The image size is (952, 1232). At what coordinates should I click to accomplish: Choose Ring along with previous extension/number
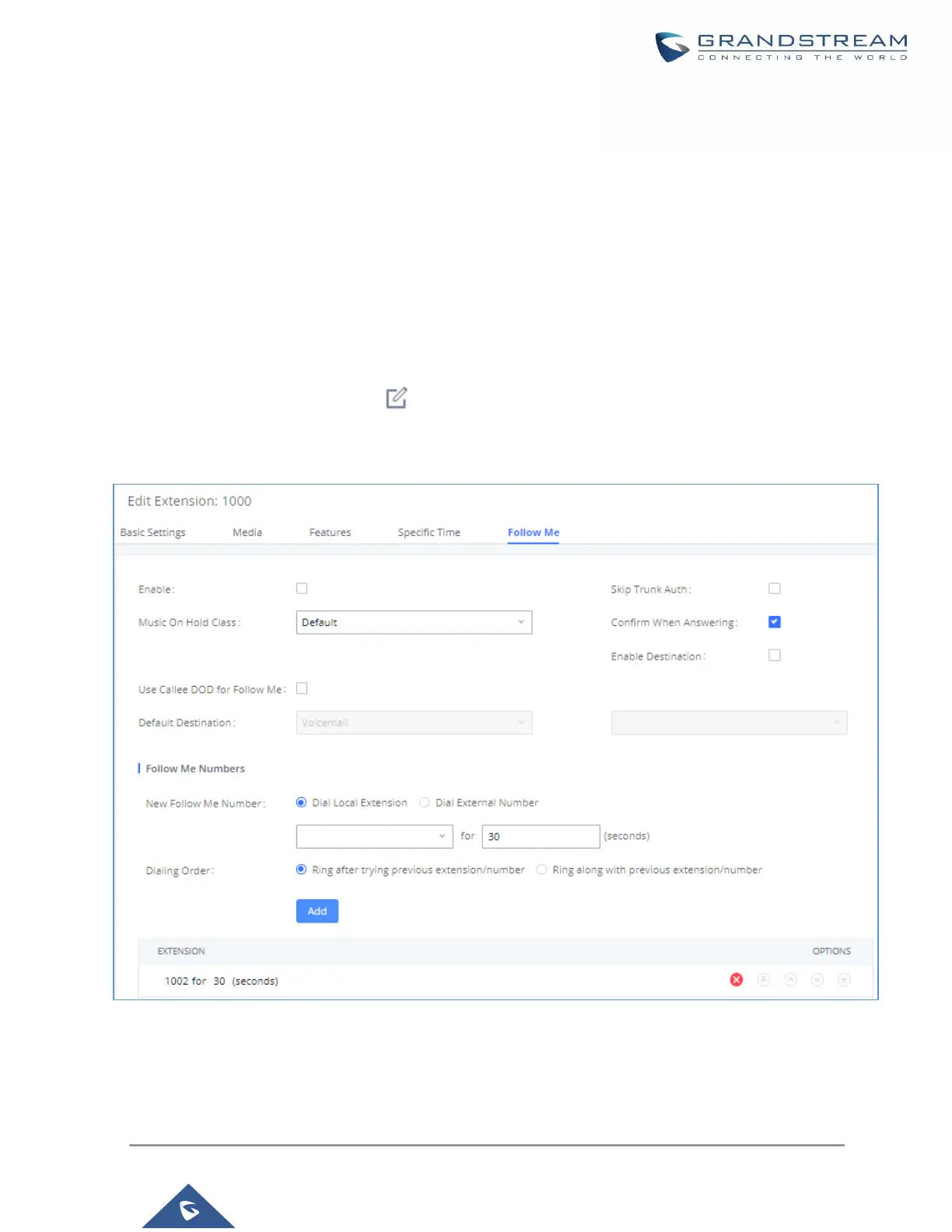click(x=541, y=870)
